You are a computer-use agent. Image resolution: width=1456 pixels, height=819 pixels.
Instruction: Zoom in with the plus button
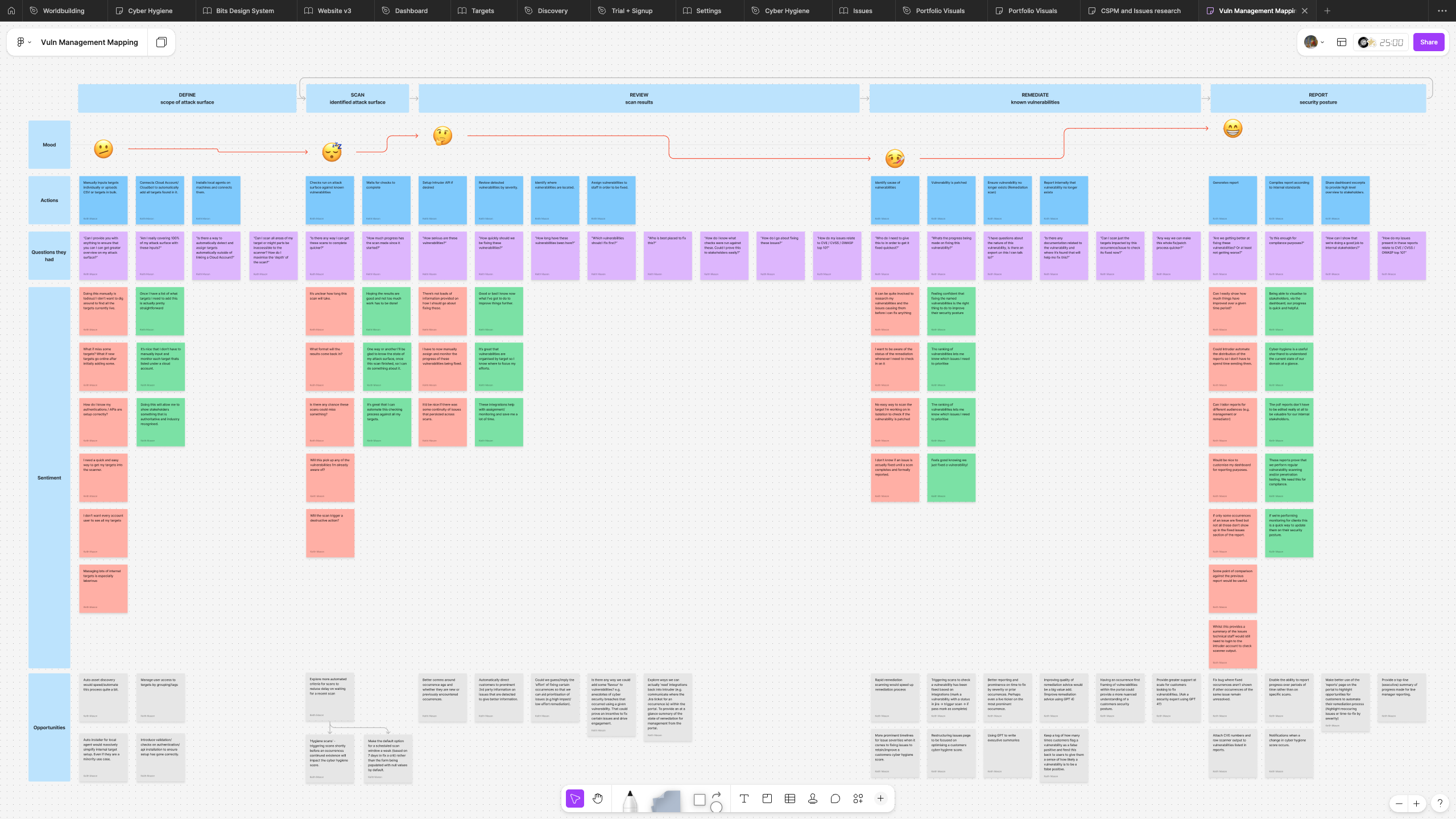tap(1417, 804)
